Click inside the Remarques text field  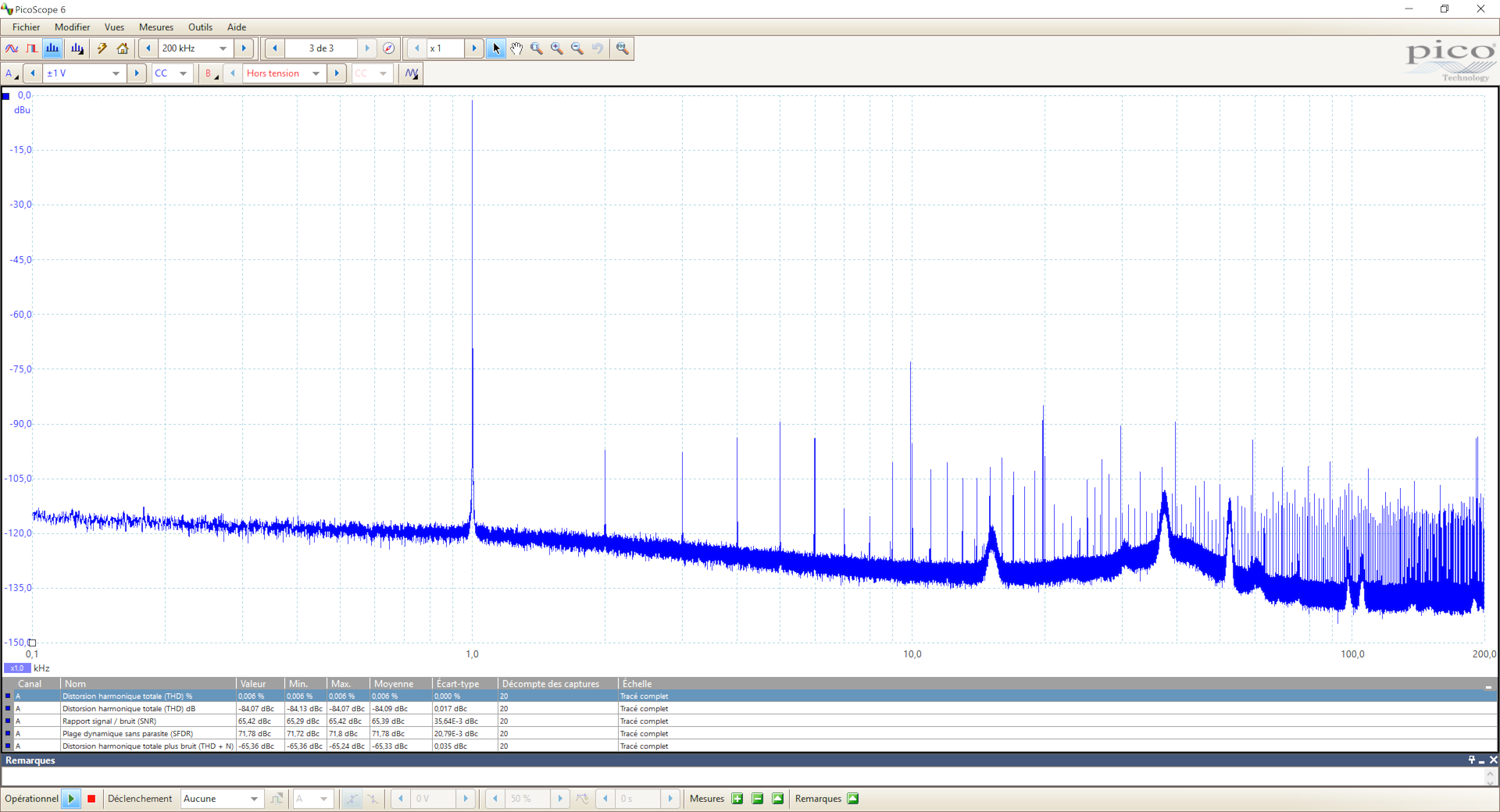742,777
